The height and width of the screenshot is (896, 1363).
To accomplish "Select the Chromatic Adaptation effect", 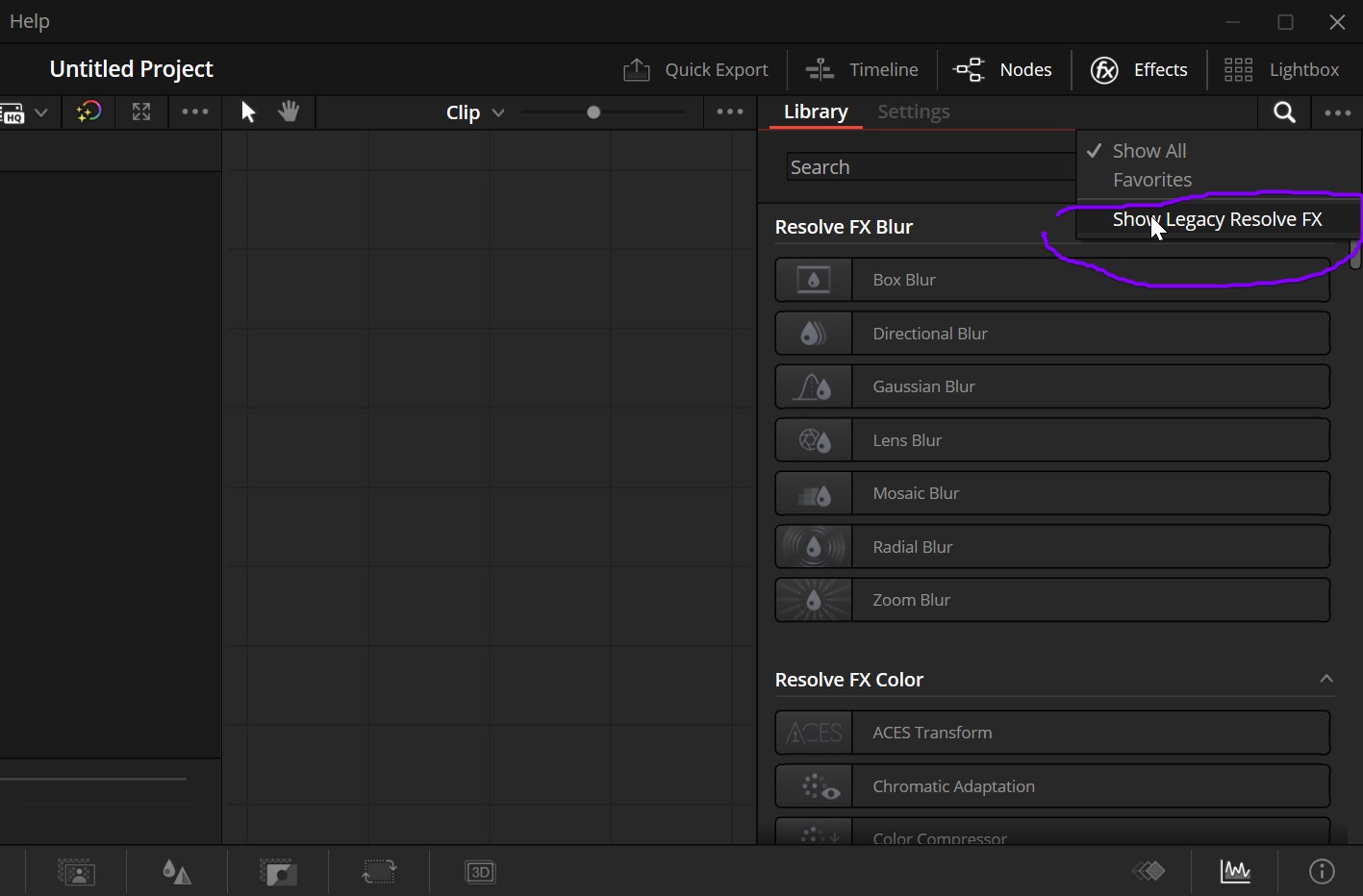I will pyautogui.click(x=1052, y=786).
